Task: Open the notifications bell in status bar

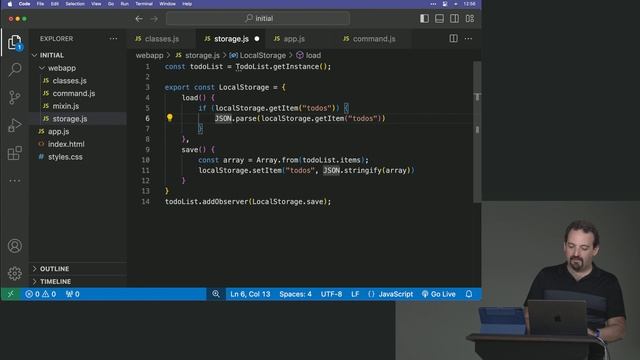Action: click(x=469, y=294)
